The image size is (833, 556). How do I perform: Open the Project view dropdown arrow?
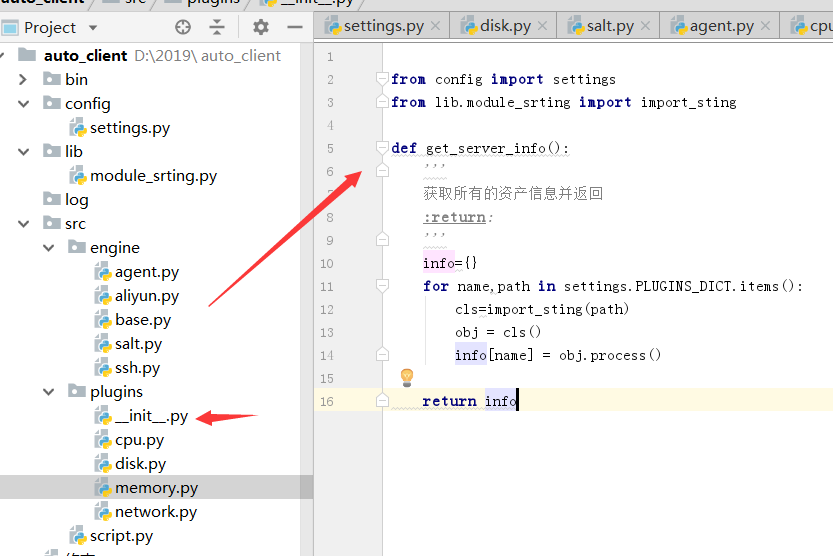point(93,28)
